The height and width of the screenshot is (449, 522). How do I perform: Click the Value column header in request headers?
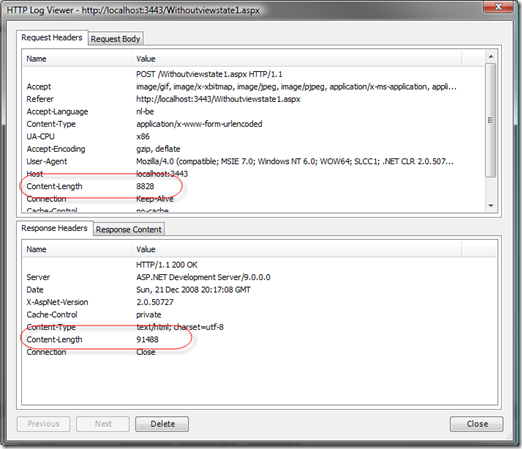297,59
